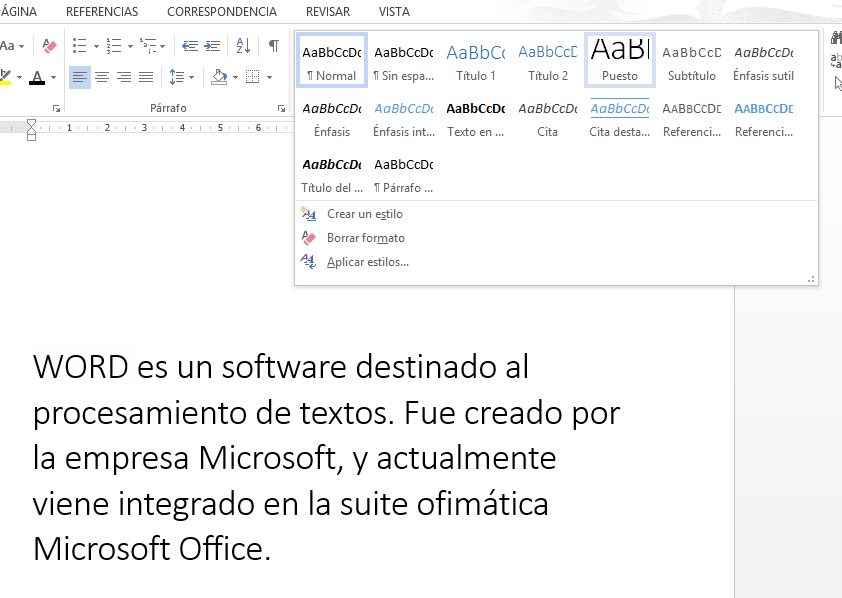The height and width of the screenshot is (598, 842).
Task: Open bullet list style dropdown arrow
Action: point(96,46)
